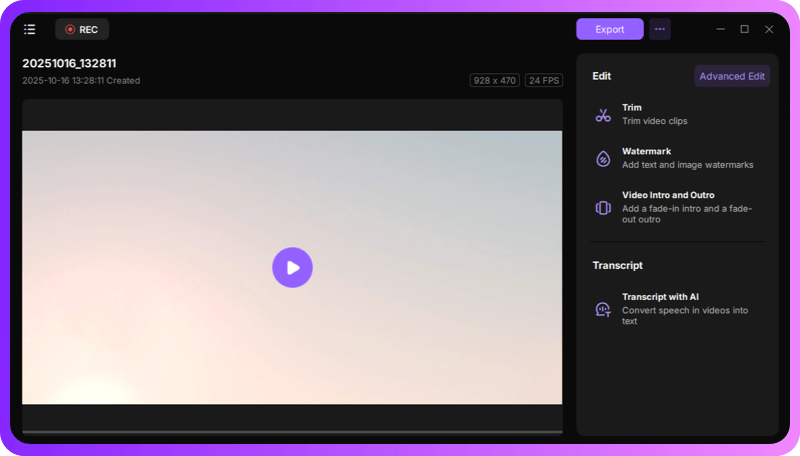Click the video progress bar
Screen dimensions: 800x456
(292, 432)
